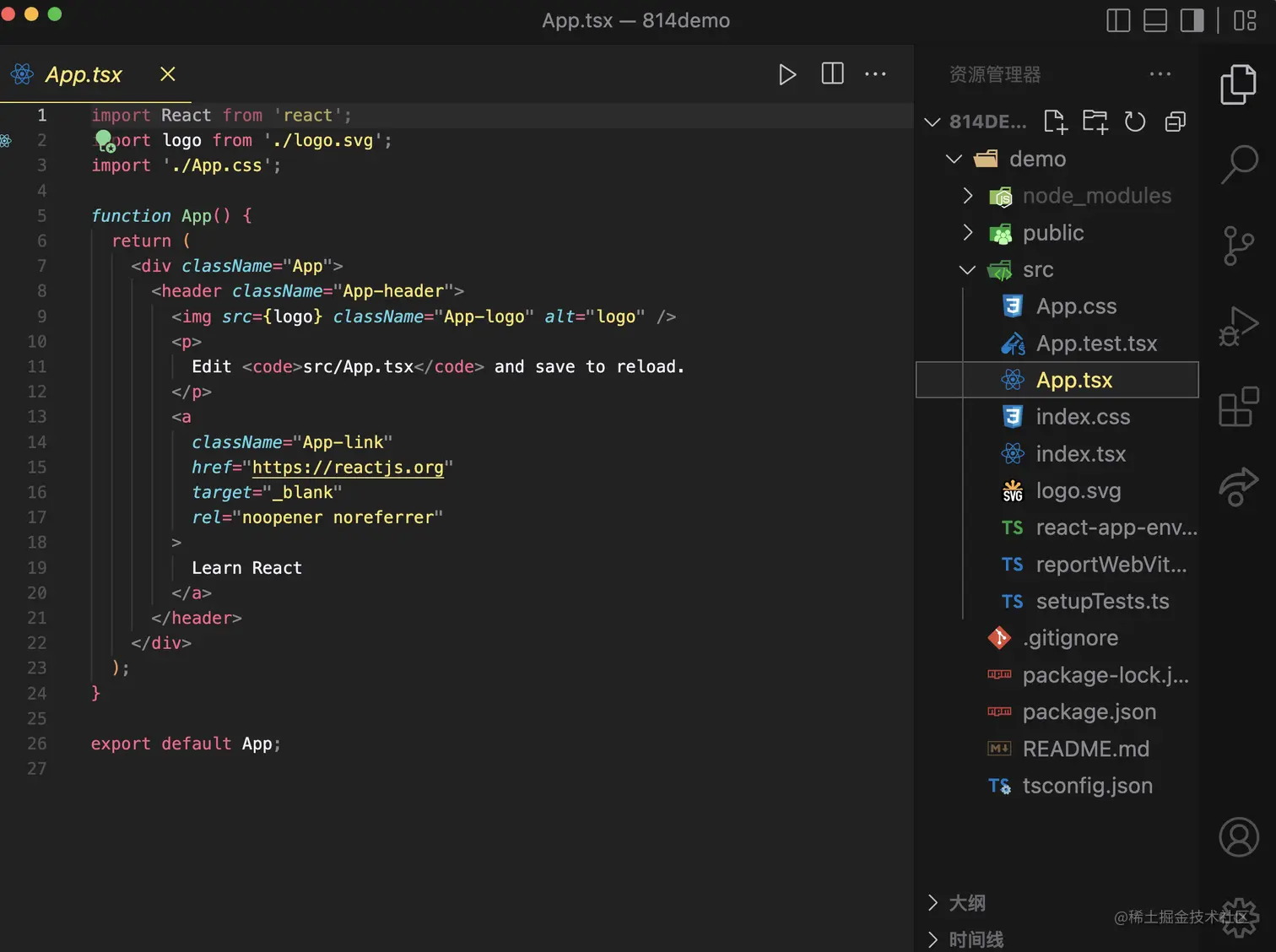
Task: Click the rel="noopener noreferrer" attribute line
Action: click(x=317, y=517)
